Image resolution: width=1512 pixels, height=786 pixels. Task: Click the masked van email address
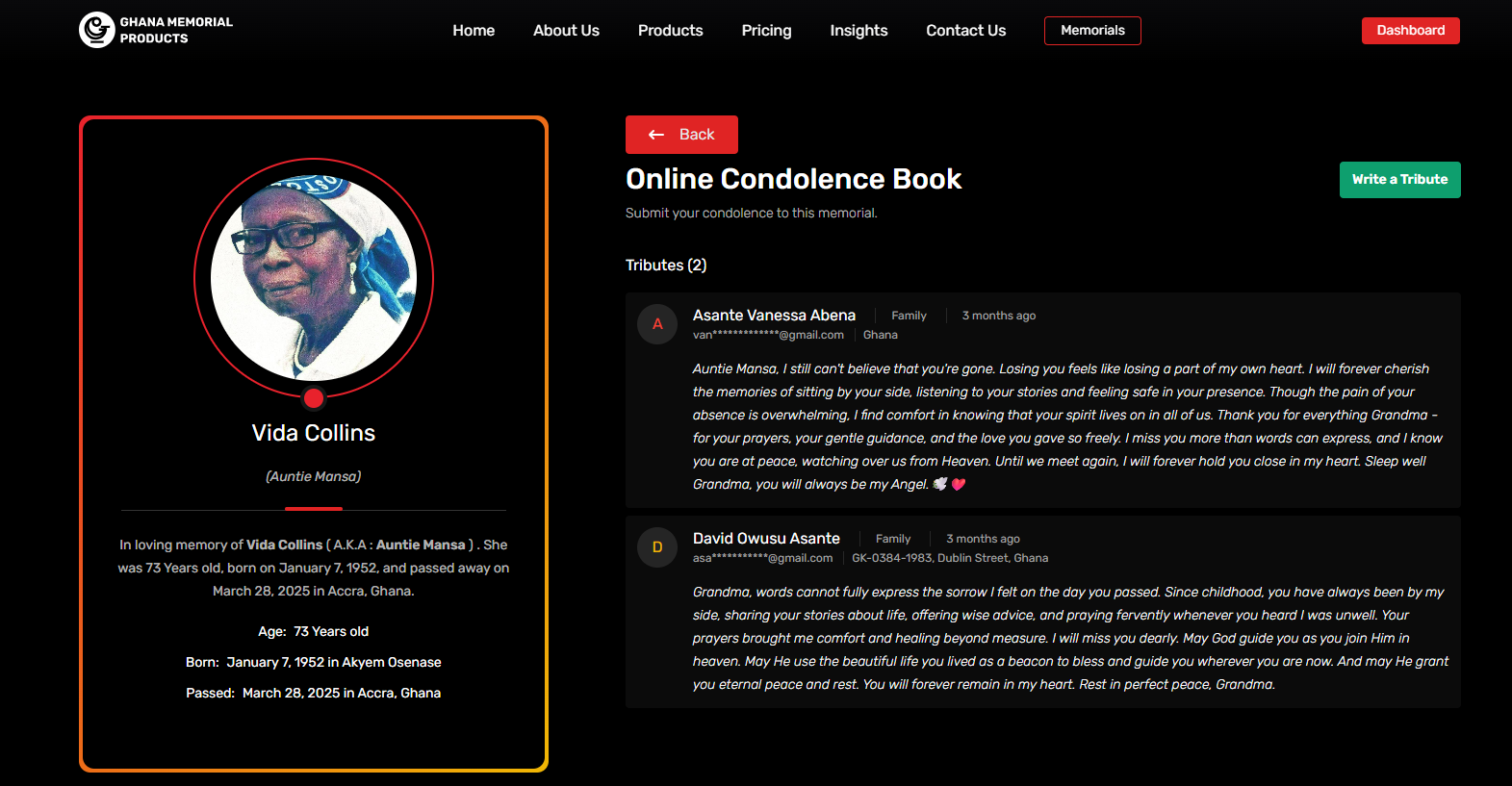768,335
